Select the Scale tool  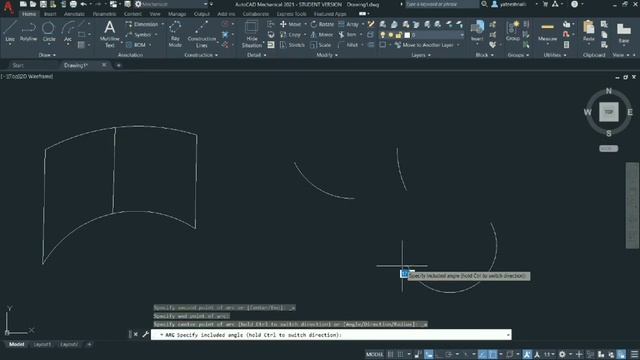click(321, 45)
